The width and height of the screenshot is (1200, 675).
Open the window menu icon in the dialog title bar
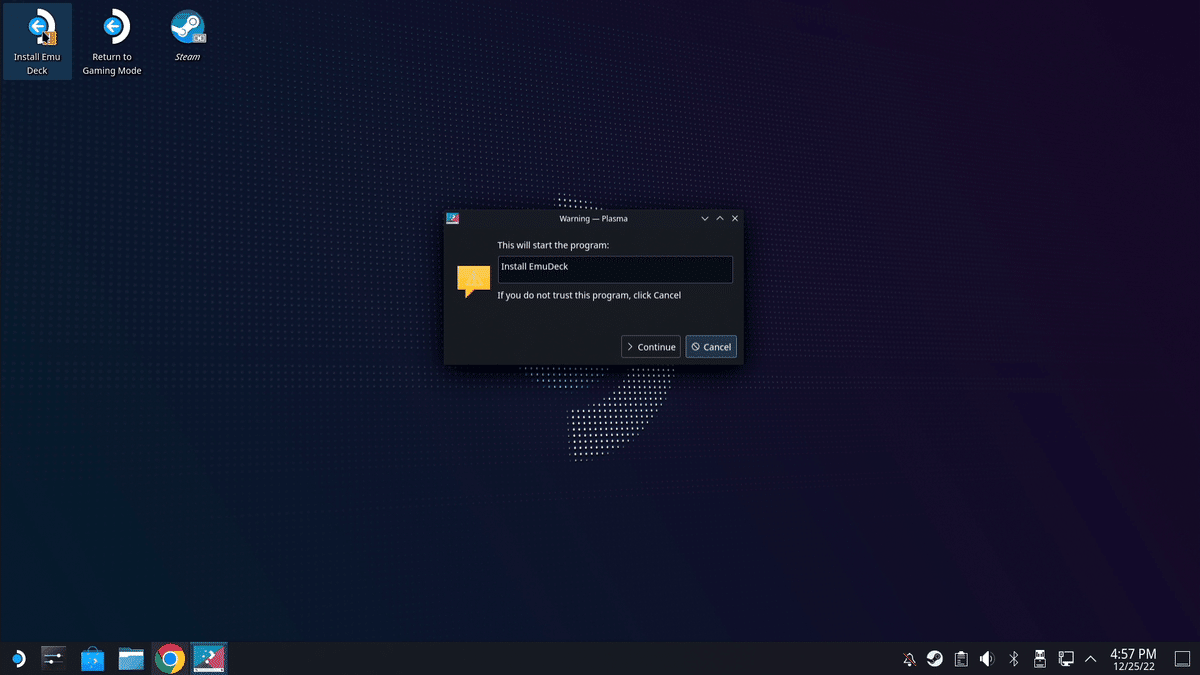coord(453,218)
